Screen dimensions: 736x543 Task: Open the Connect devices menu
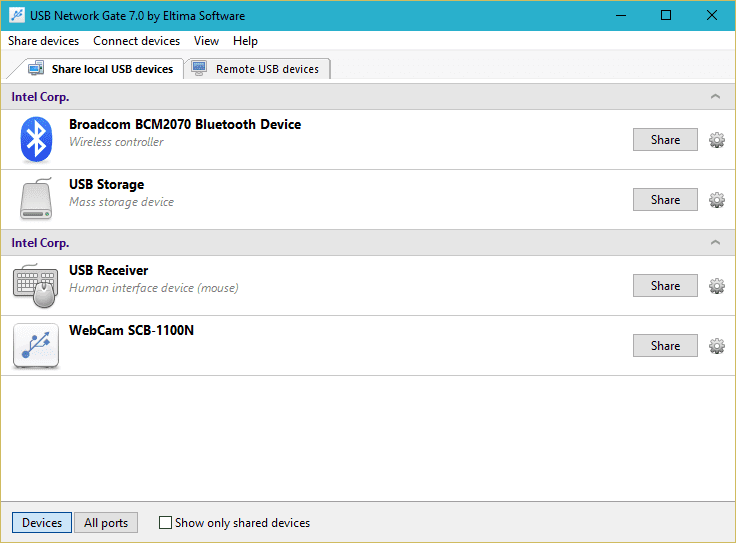click(x=136, y=41)
